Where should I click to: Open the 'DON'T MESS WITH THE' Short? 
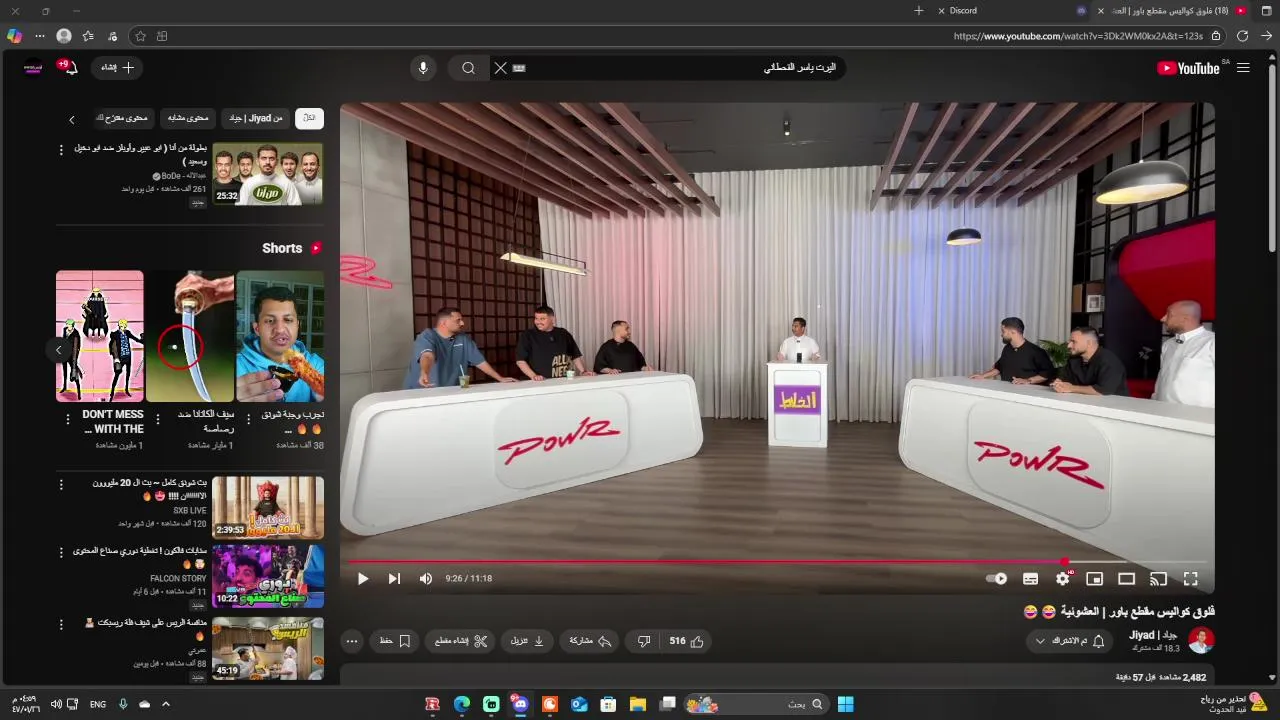pos(100,336)
